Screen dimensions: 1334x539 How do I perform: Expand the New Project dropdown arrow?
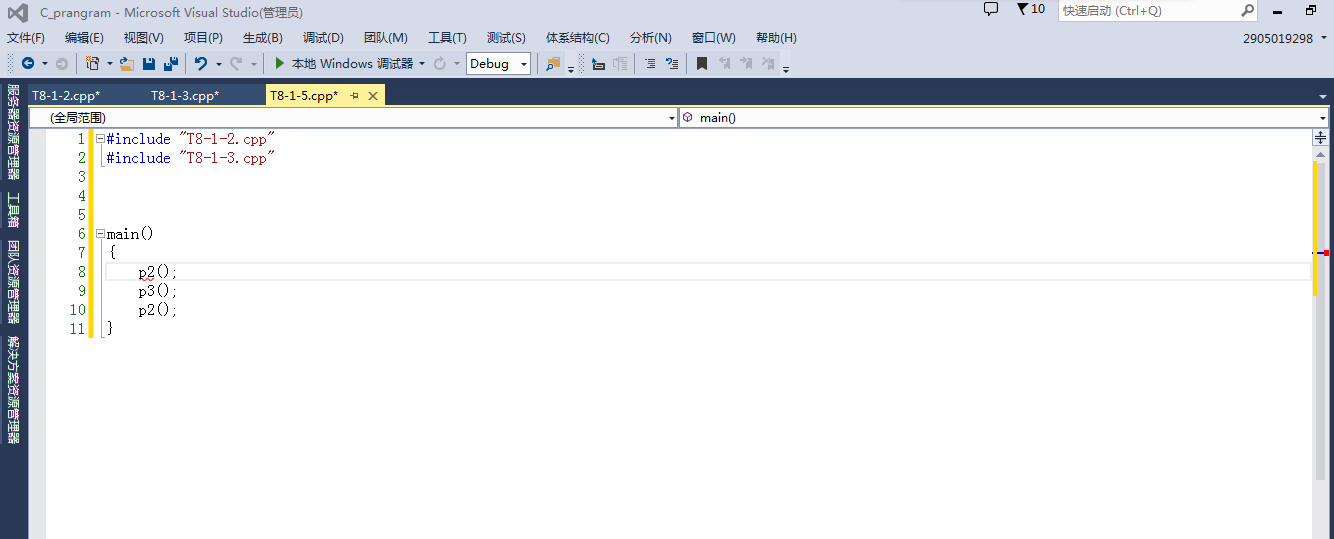click(x=109, y=63)
